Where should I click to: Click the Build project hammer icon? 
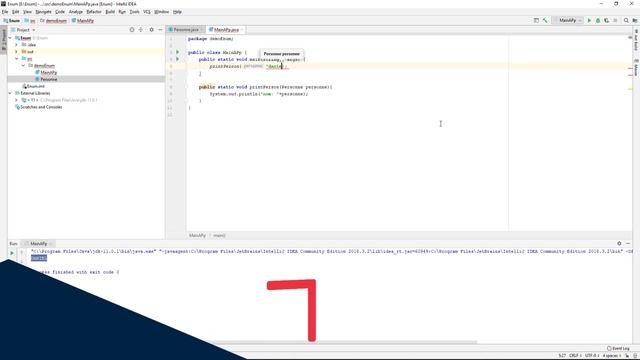[545, 20]
